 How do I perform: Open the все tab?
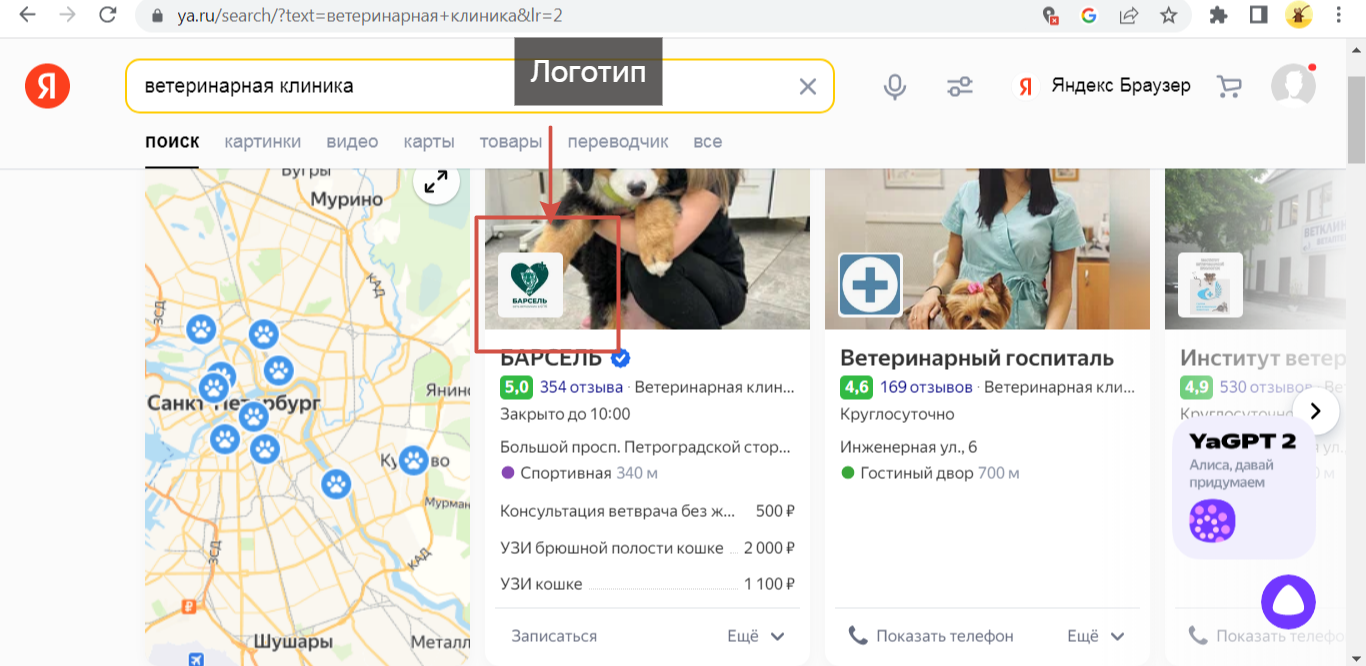coord(707,141)
